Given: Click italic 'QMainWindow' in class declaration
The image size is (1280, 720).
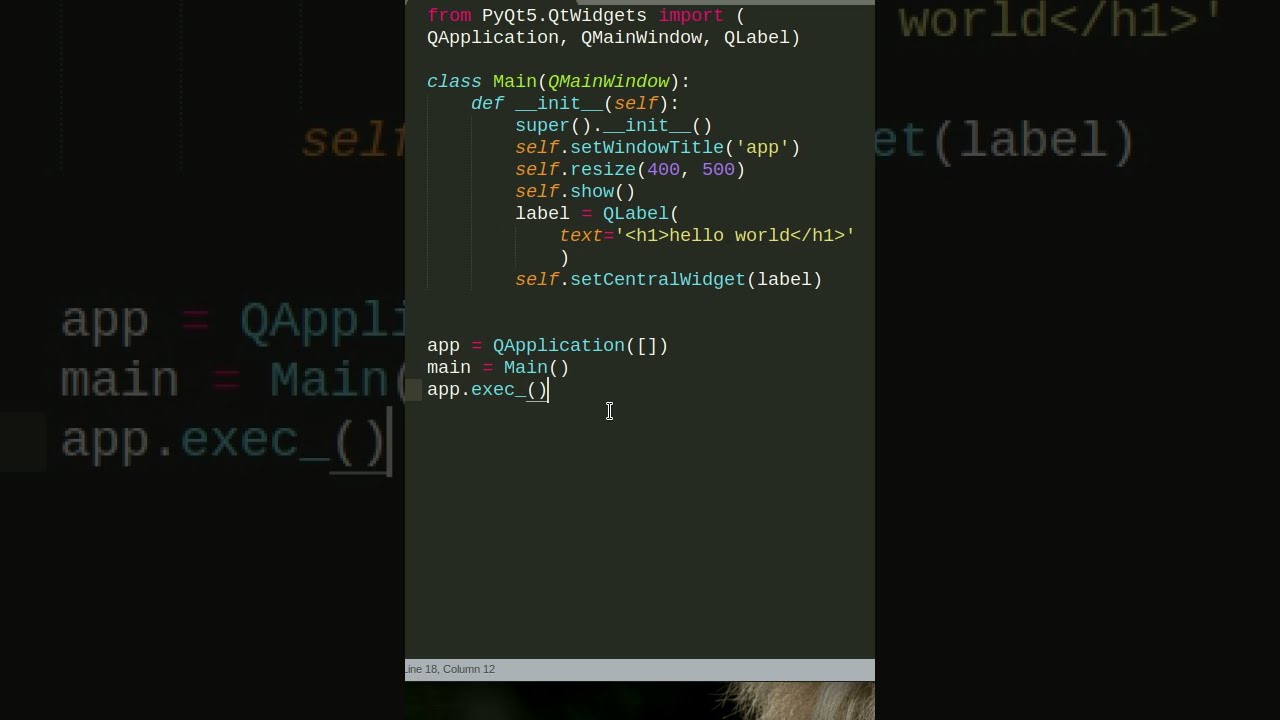Looking at the screenshot, I should pyautogui.click(x=608, y=81).
